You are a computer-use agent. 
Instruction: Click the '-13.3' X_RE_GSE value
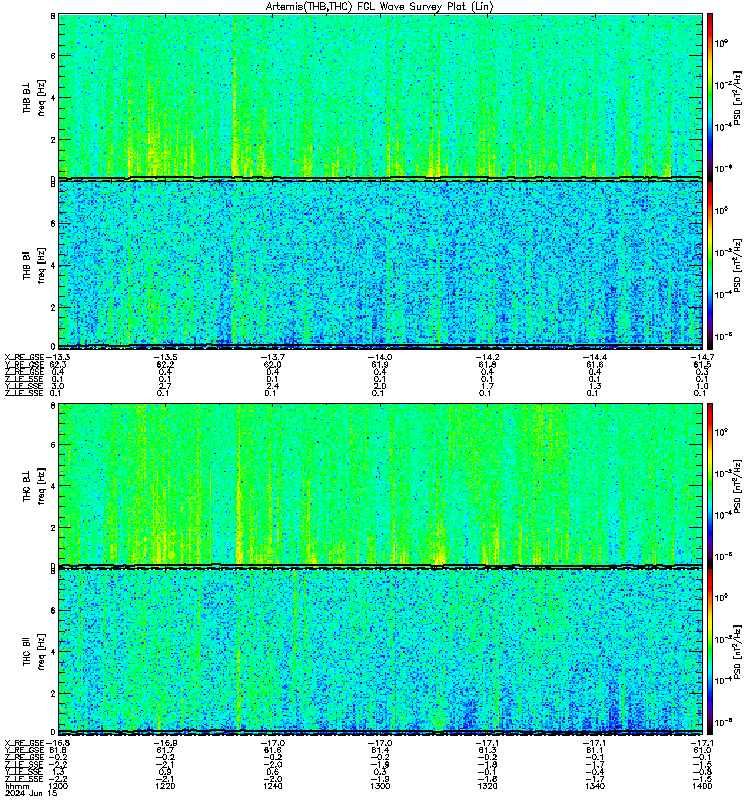coord(59,357)
